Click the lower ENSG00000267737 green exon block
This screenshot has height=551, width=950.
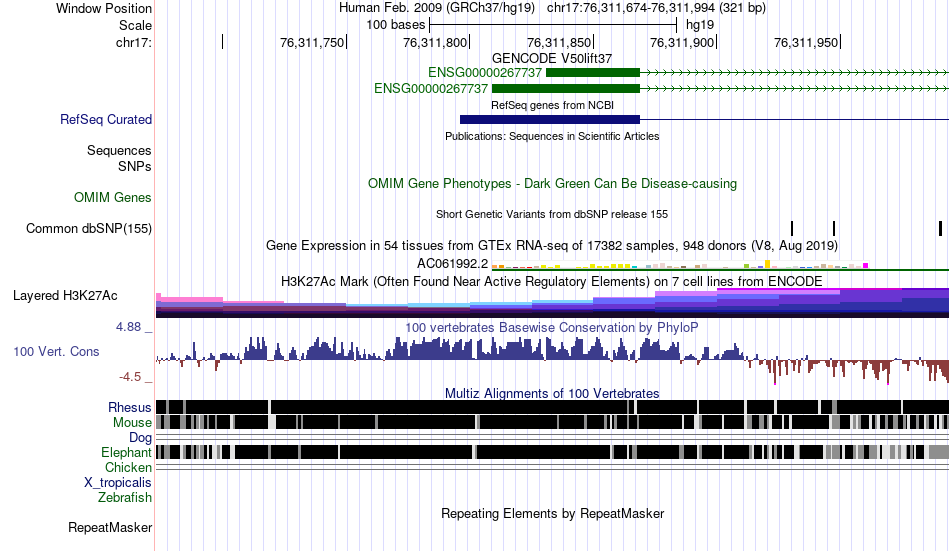coord(566,88)
